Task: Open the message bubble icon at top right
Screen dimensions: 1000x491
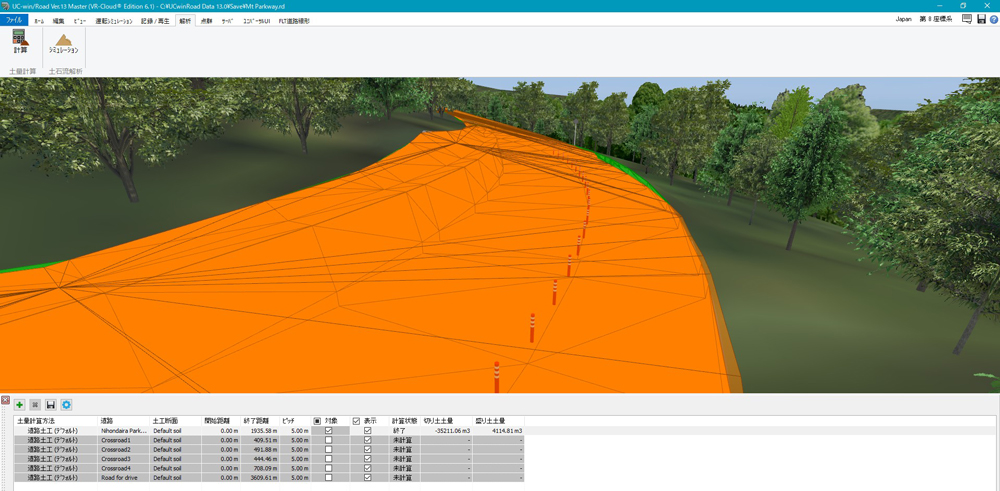Action: point(967,20)
